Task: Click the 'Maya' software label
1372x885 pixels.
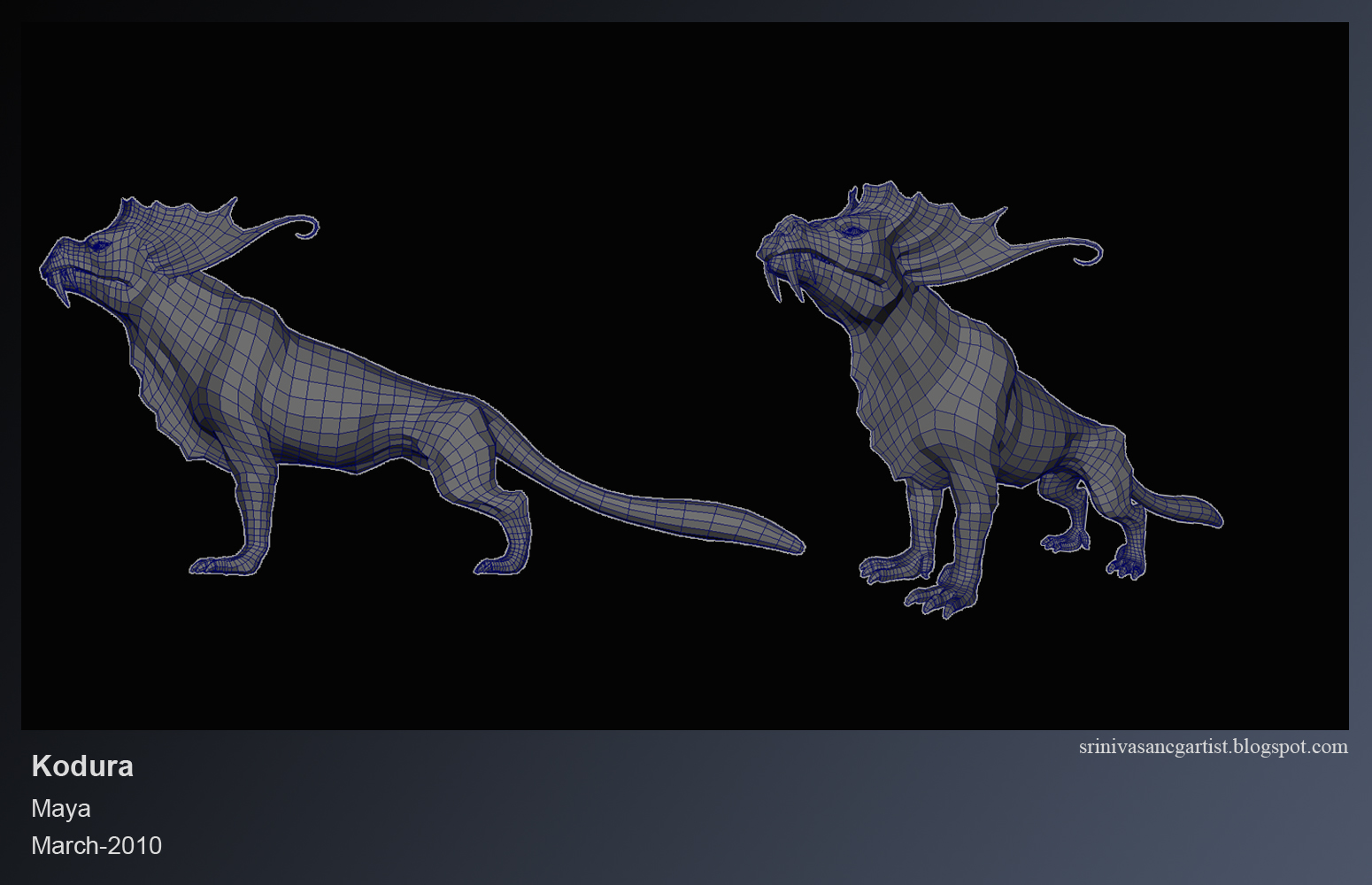Action: point(61,809)
